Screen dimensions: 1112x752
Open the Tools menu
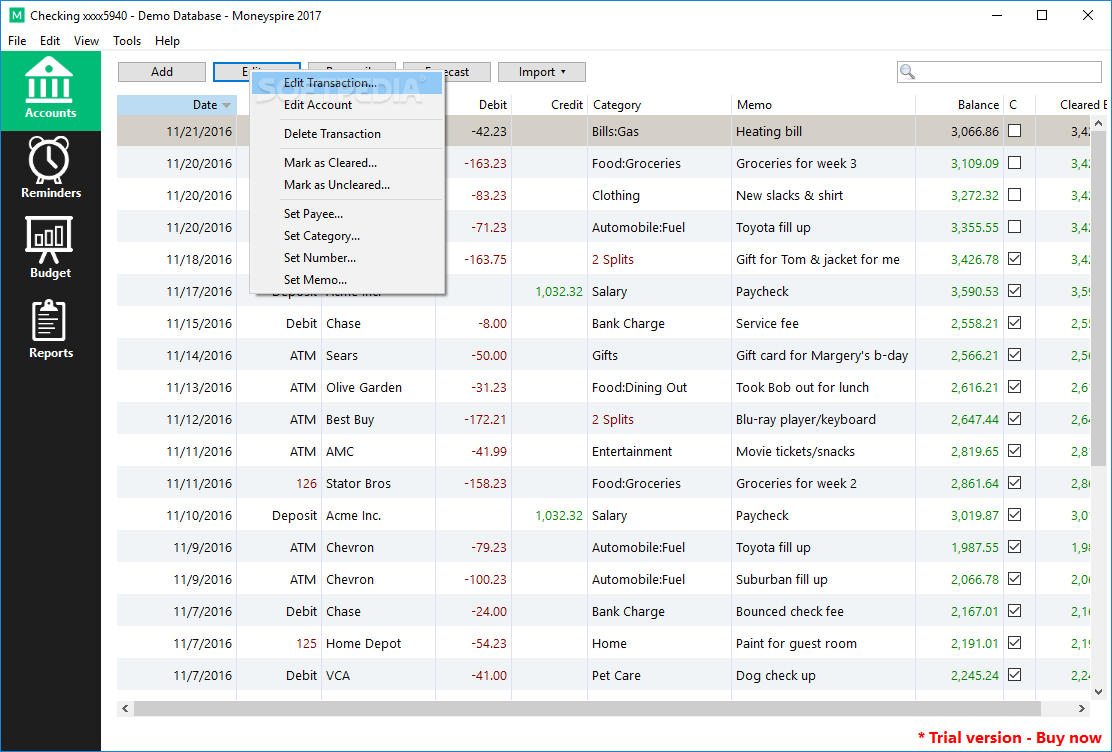(127, 41)
